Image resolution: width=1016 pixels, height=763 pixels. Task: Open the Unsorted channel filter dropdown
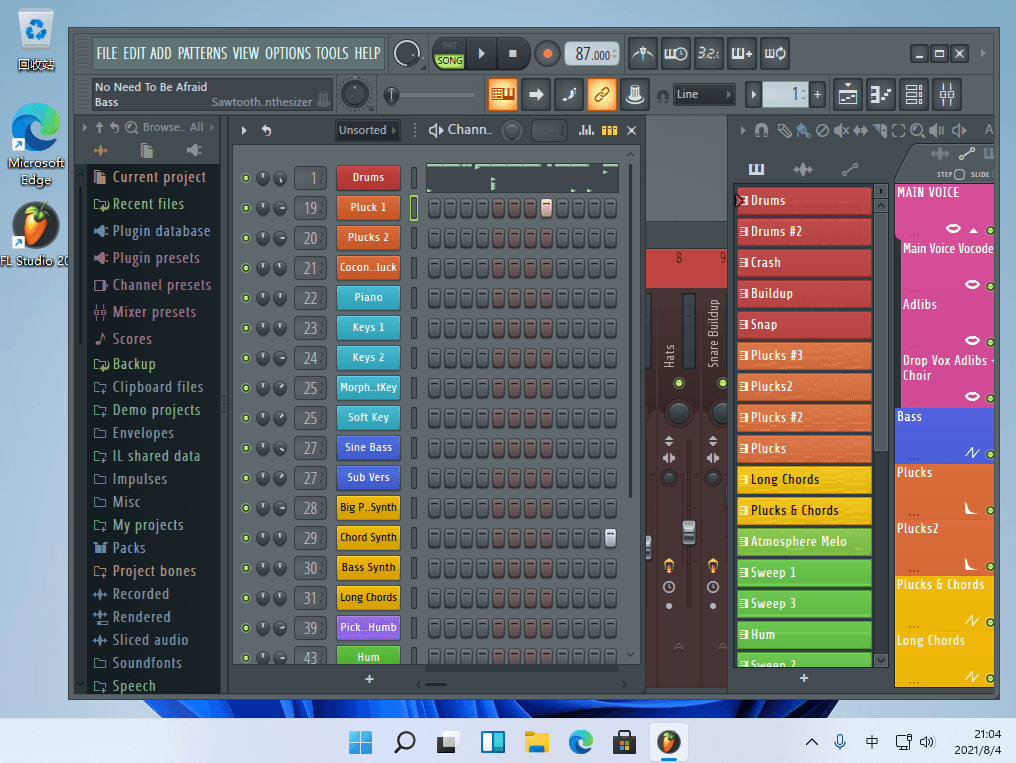pyautogui.click(x=367, y=130)
